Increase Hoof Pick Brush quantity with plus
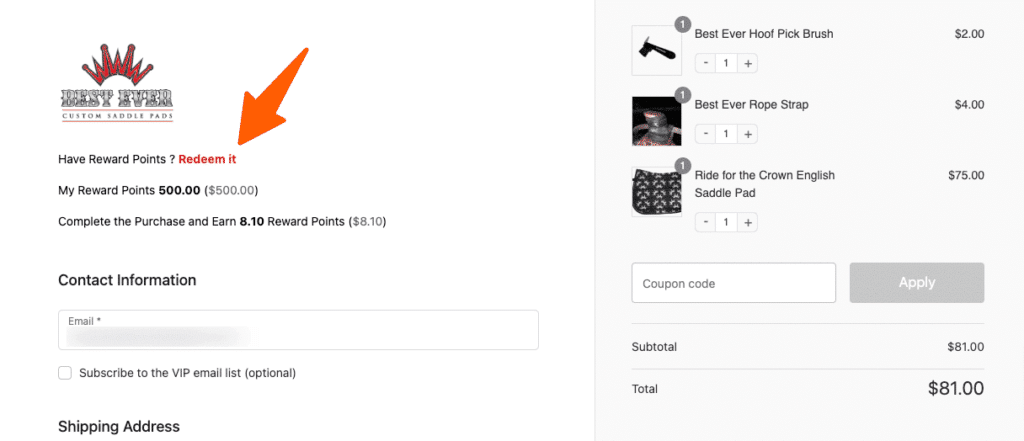Screen dimensions: 1024x441 click(748, 63)
